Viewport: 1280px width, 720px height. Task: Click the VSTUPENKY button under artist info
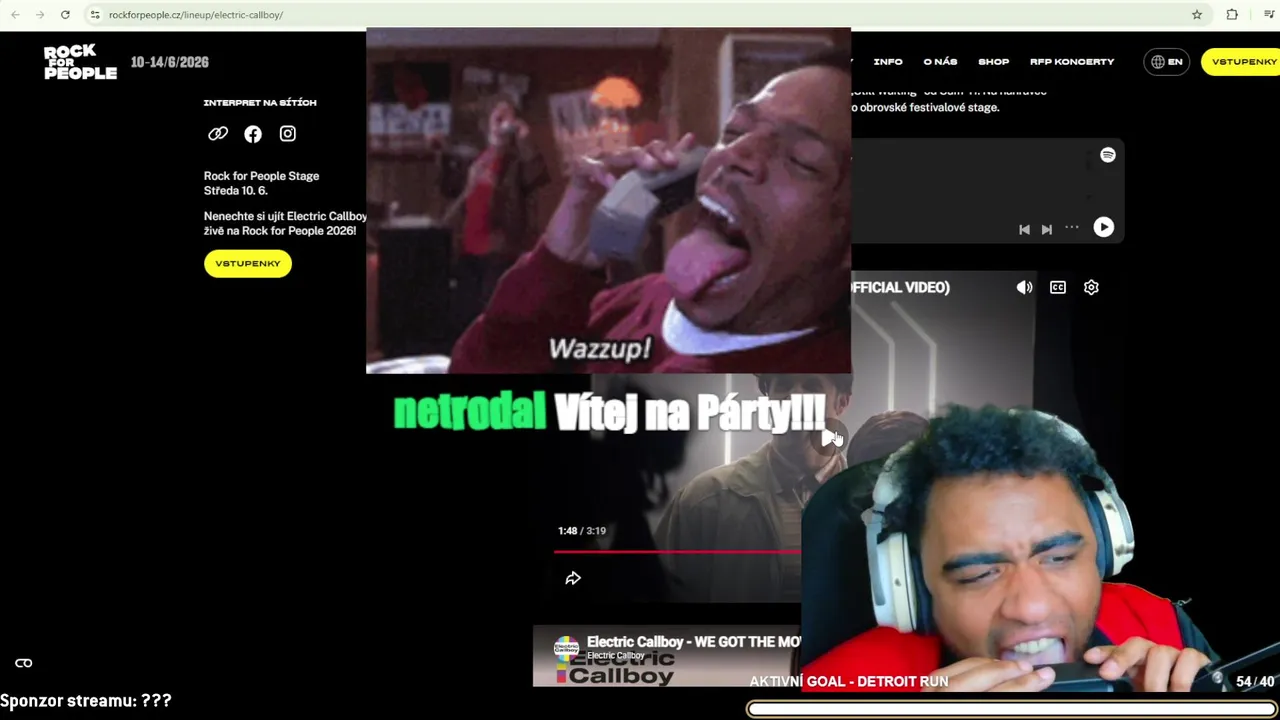pyautogui.click(x=248, y=264)
